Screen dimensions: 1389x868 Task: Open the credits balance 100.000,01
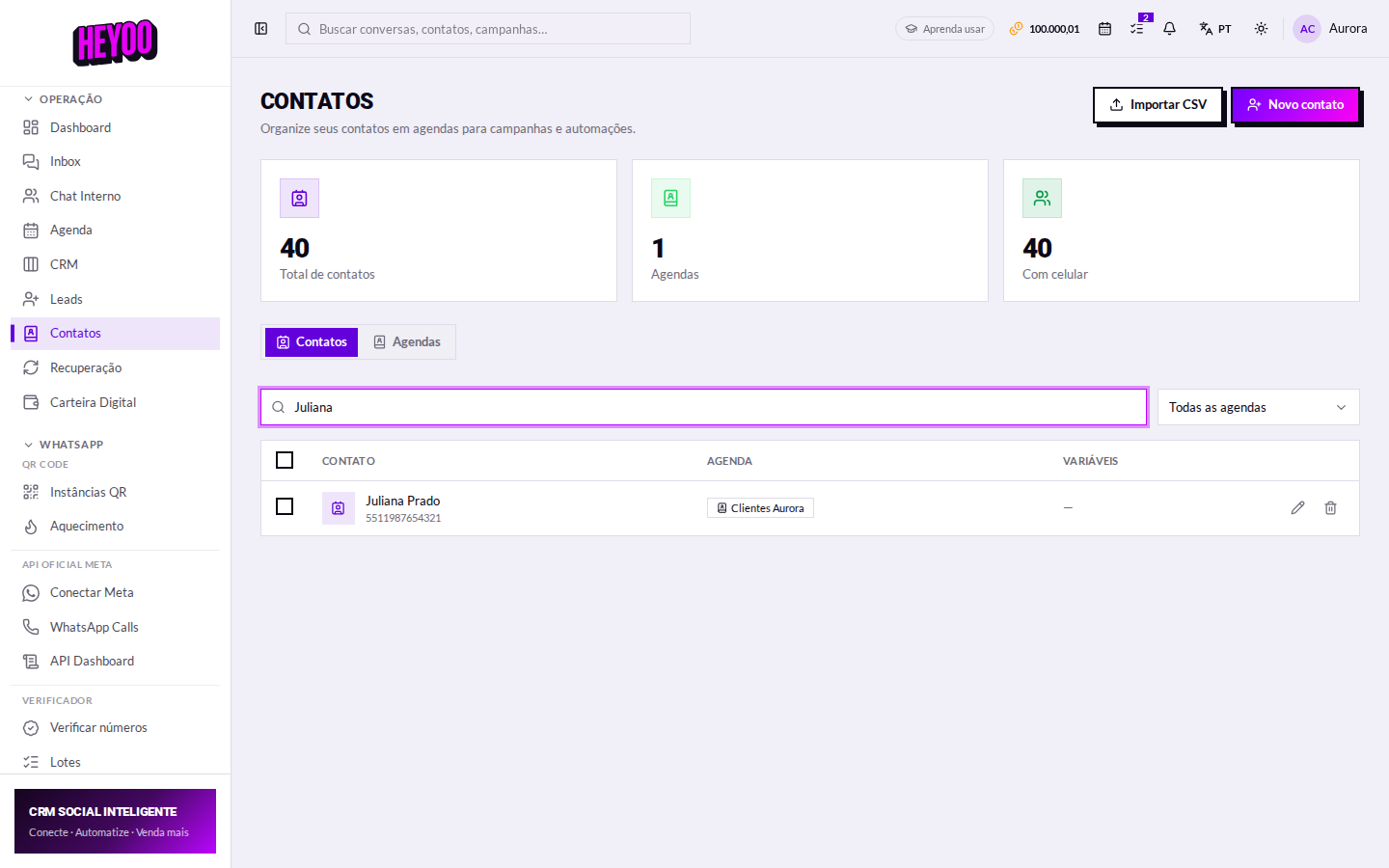[1045, 29]
